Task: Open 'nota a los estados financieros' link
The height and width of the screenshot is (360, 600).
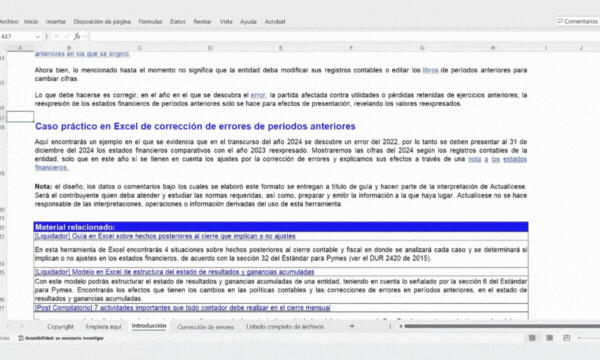Action: 497,159
